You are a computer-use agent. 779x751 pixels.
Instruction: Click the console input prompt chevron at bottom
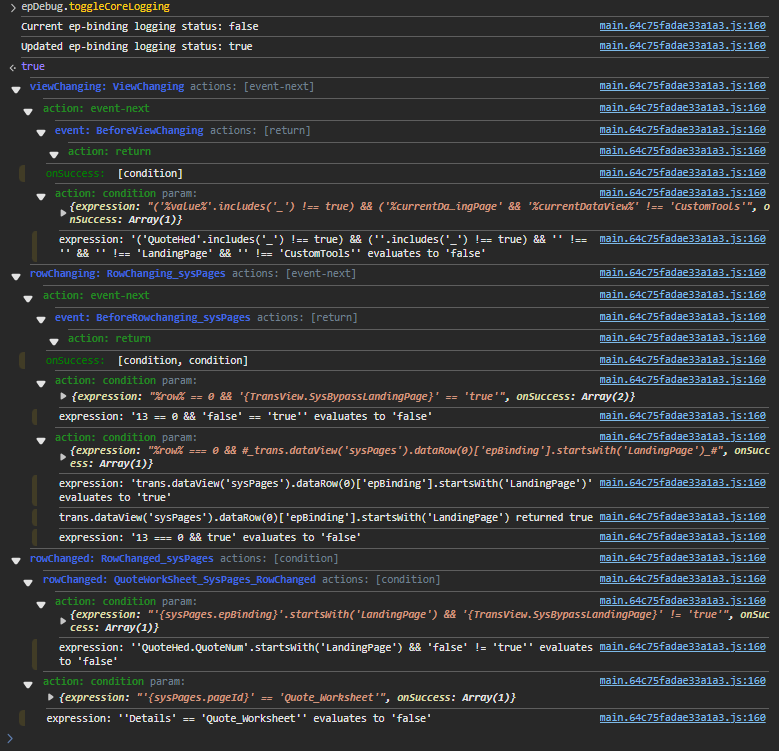(10, 739)
